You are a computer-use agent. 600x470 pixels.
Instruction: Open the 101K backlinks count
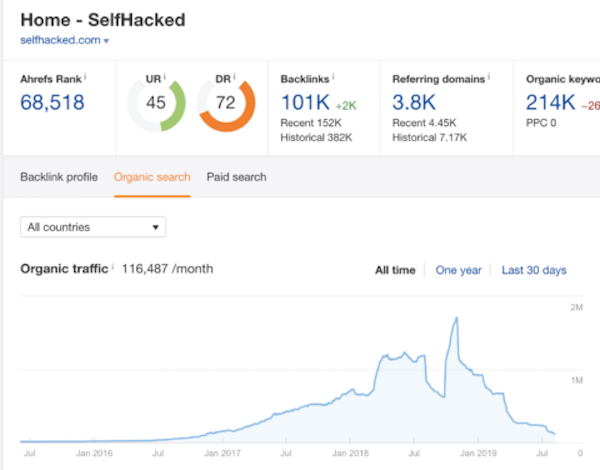point(305,102)
